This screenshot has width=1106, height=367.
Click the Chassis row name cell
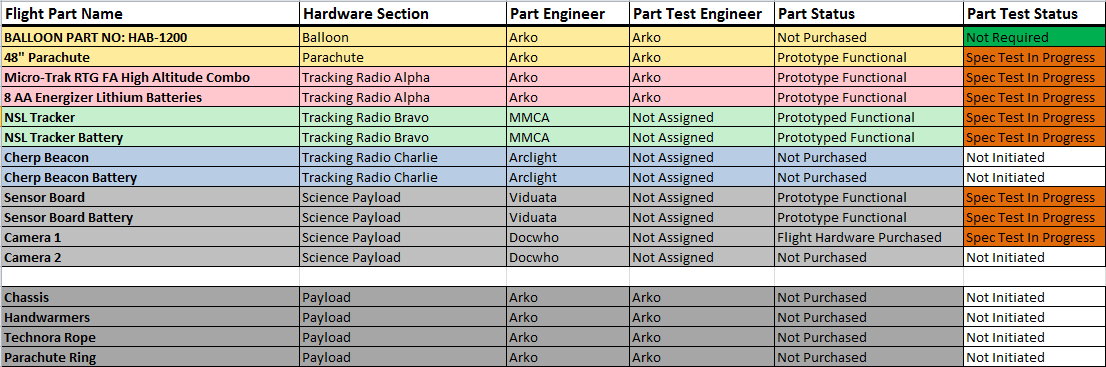(x=150, y=298)
